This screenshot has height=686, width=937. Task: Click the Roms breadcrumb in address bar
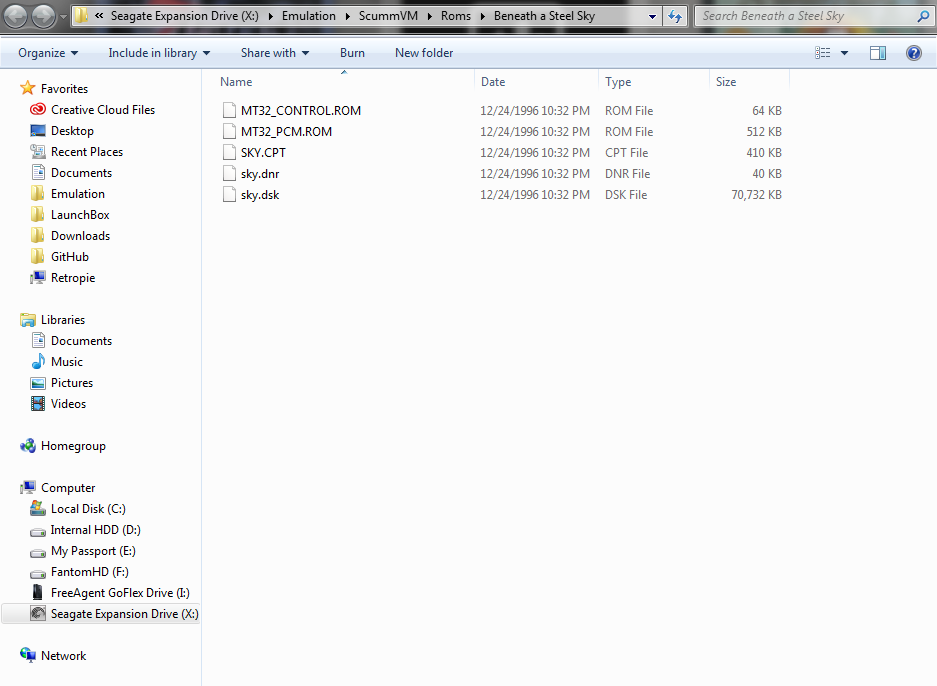tap(455, 16)
